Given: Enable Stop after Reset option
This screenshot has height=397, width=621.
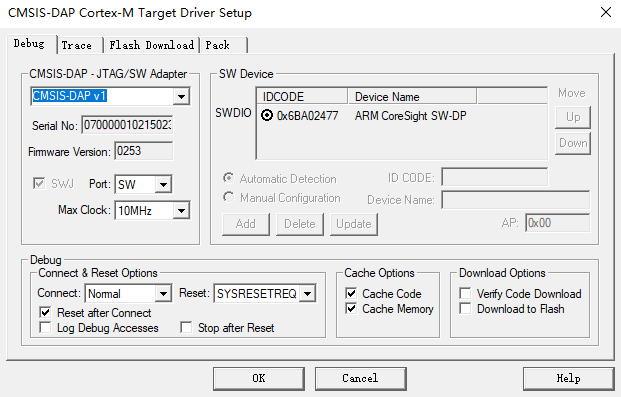Looking at the screenshot, I should 186,328.
